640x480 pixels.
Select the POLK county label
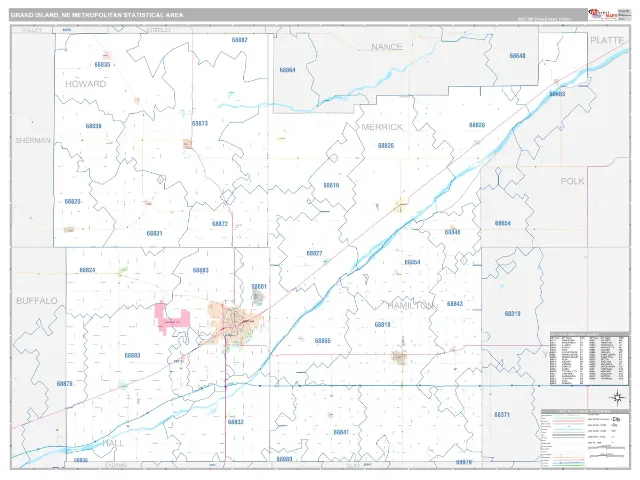click(572, 181)
